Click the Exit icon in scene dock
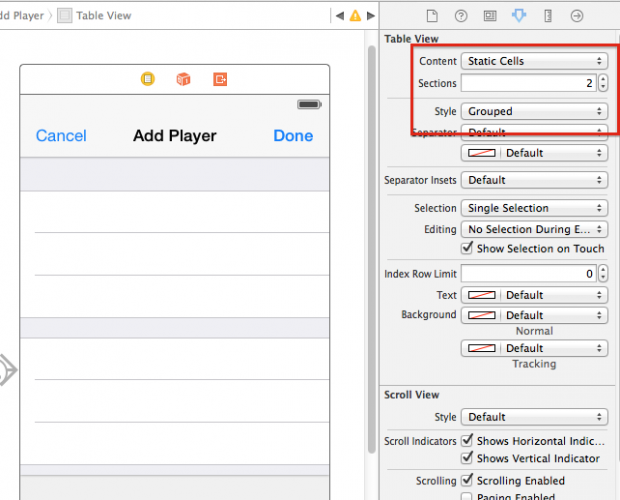Screen dimensions: 620x500 point(219,79)
